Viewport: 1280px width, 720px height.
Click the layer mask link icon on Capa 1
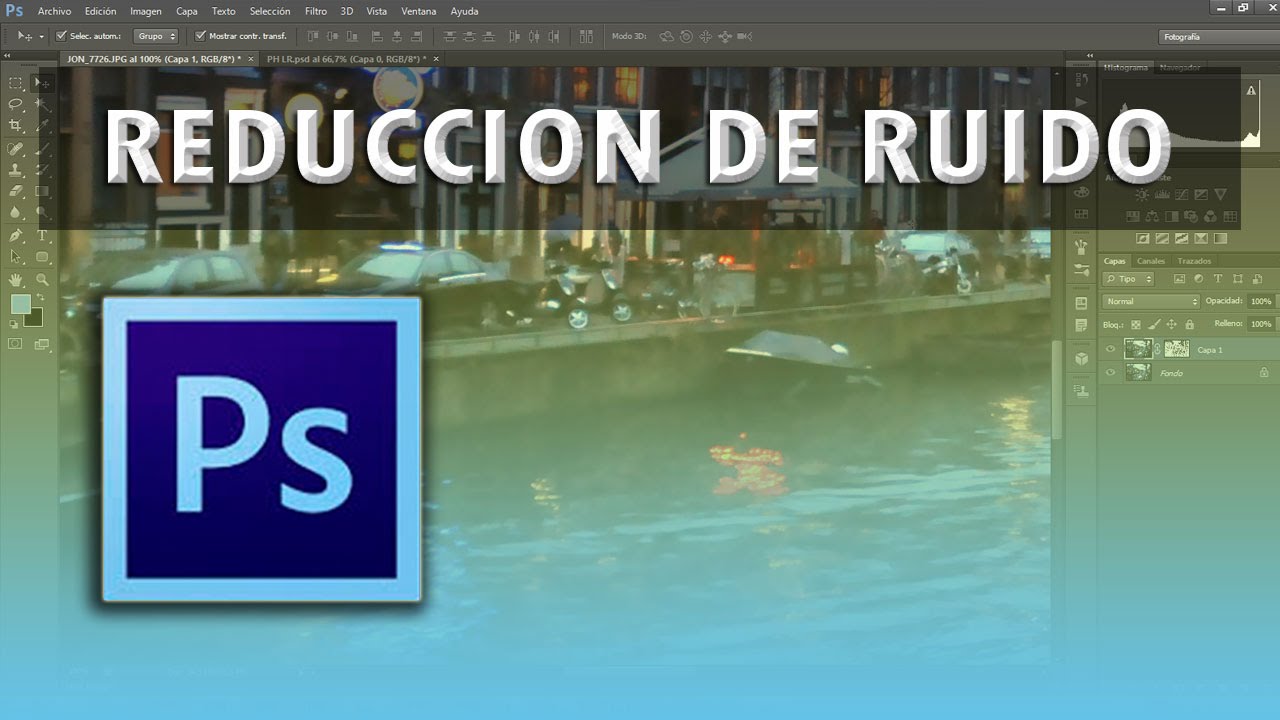(1159, 349)
